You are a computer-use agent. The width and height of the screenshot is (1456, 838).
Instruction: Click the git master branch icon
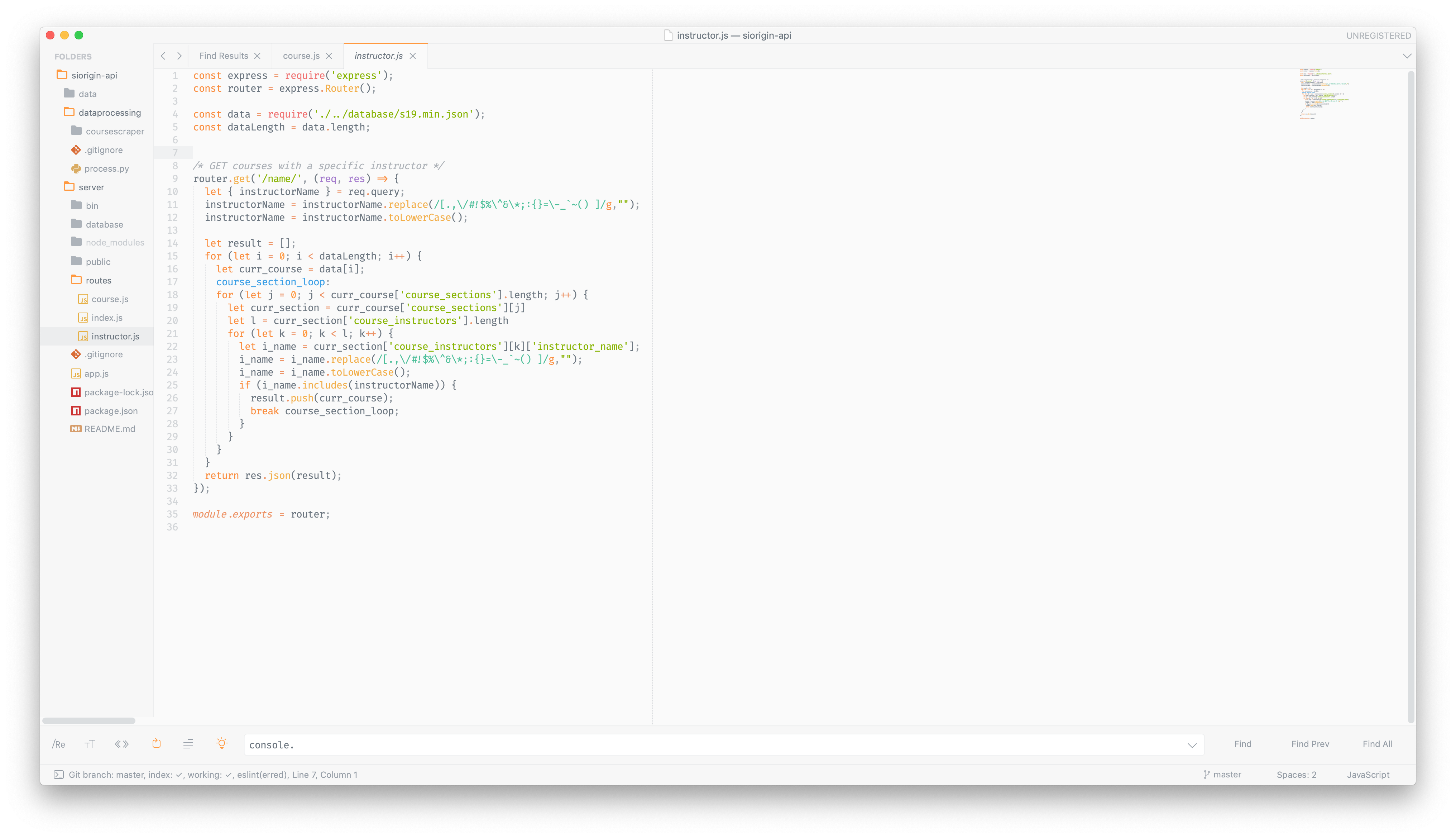coord(1206,775)
